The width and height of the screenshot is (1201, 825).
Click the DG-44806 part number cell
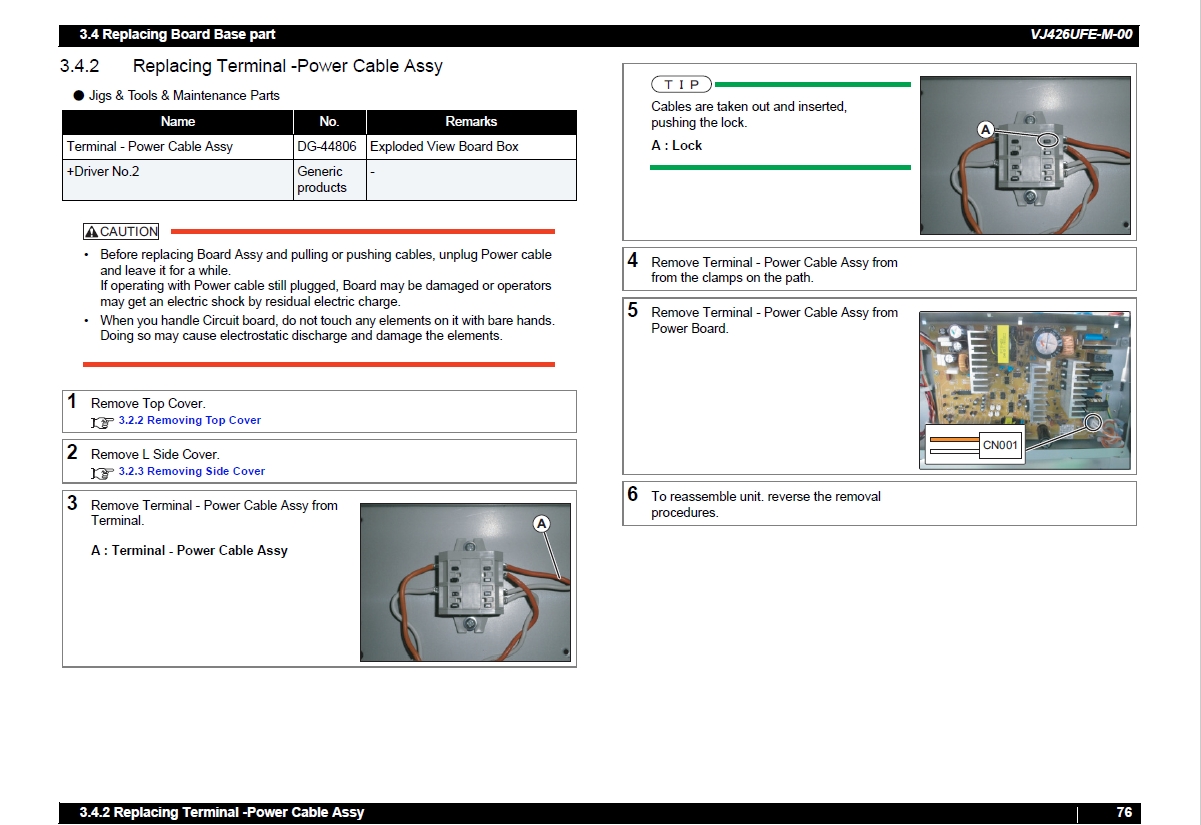click(x=326, y=147)
